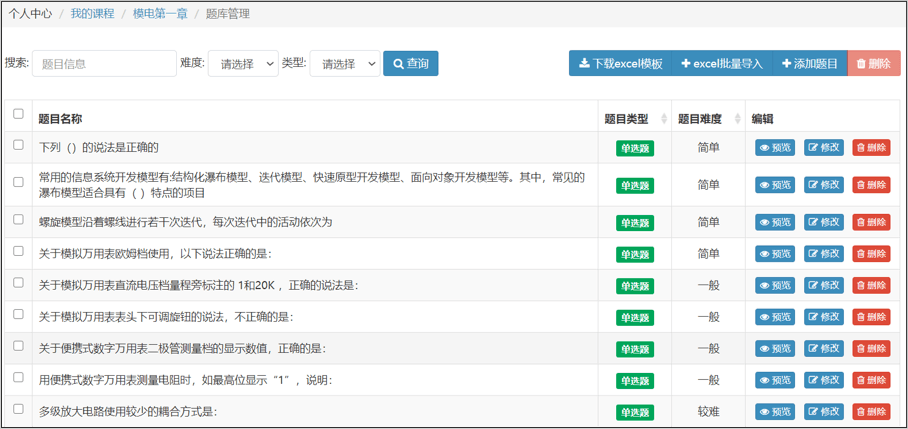Image resolution: width=908 pixels, height=429 pixels.
Task: Click 下载excel模板 download button
Action: coord(620,64)
